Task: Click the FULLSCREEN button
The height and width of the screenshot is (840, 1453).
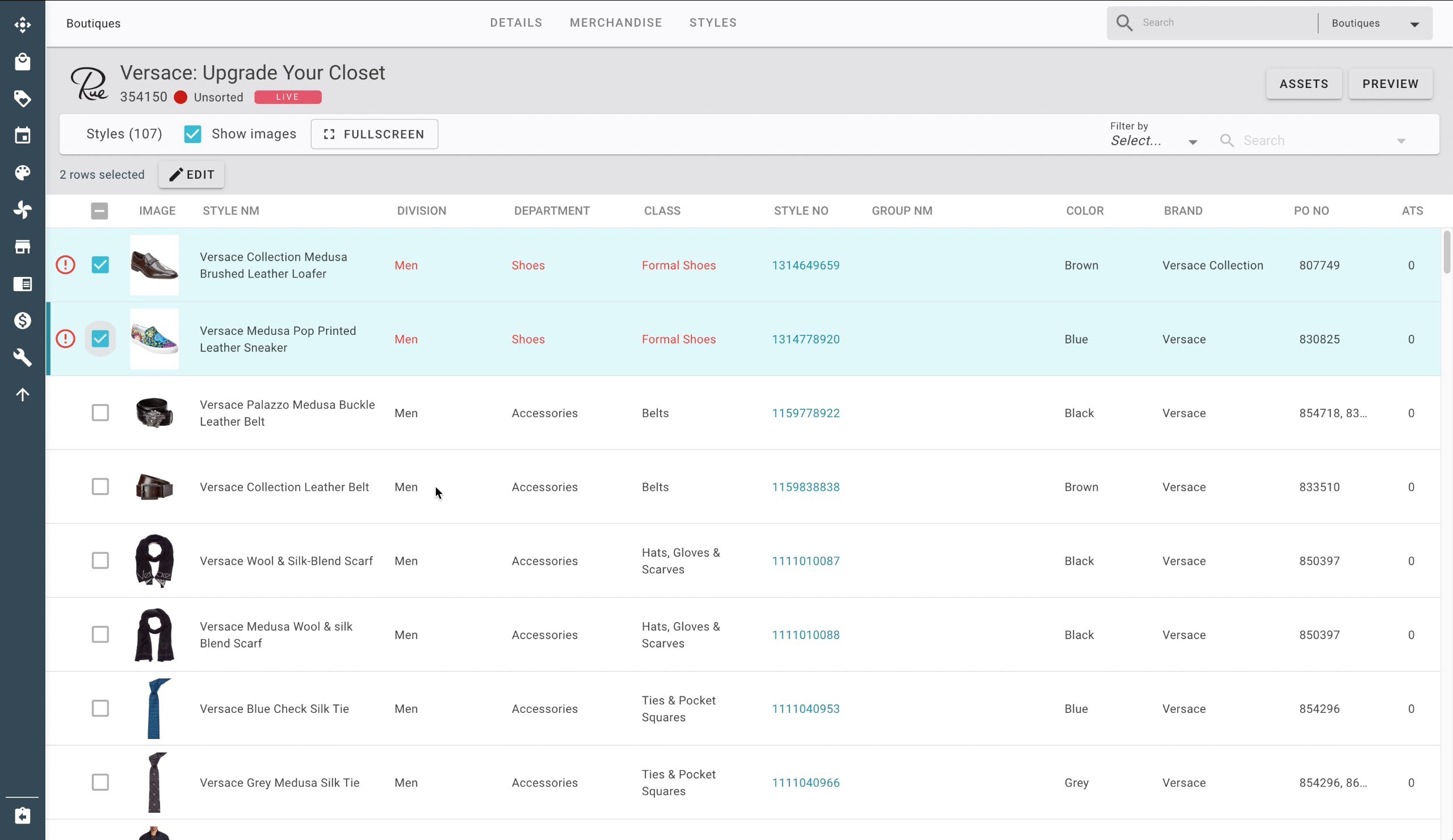Action: point(374,135)
